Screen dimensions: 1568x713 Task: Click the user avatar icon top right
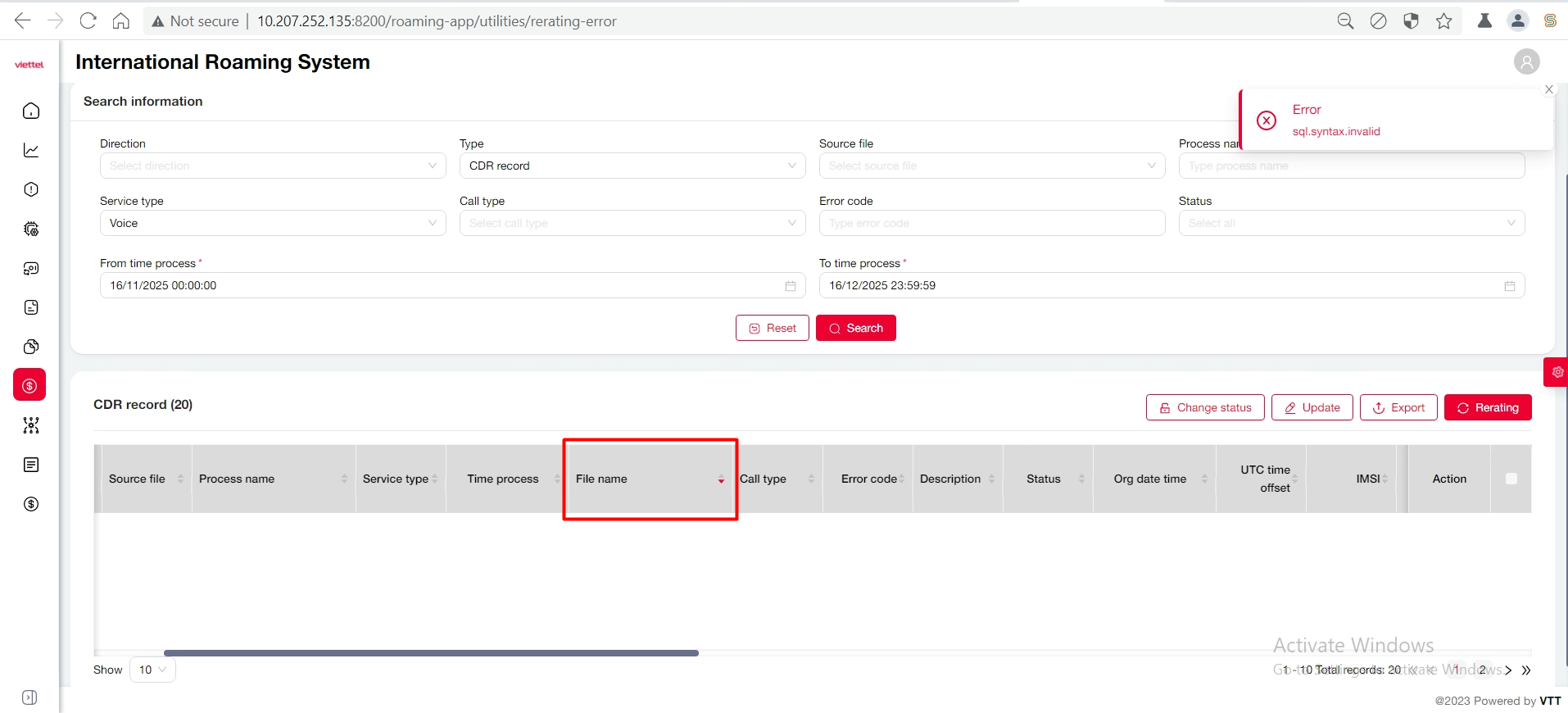tap(1526, 61)
